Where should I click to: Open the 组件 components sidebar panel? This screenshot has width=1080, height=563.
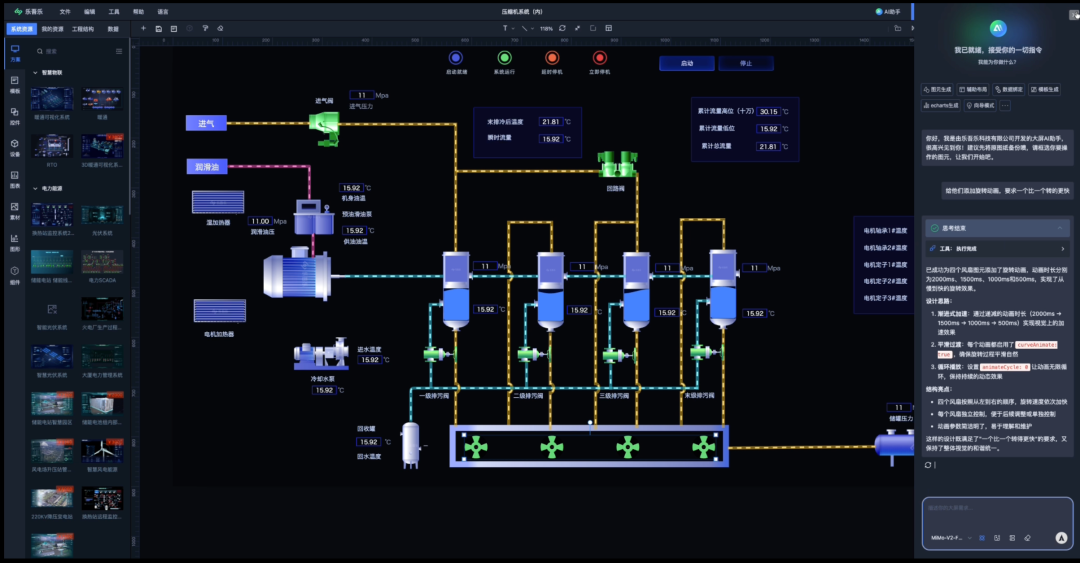pyautogui.click(x=14, y=276)
